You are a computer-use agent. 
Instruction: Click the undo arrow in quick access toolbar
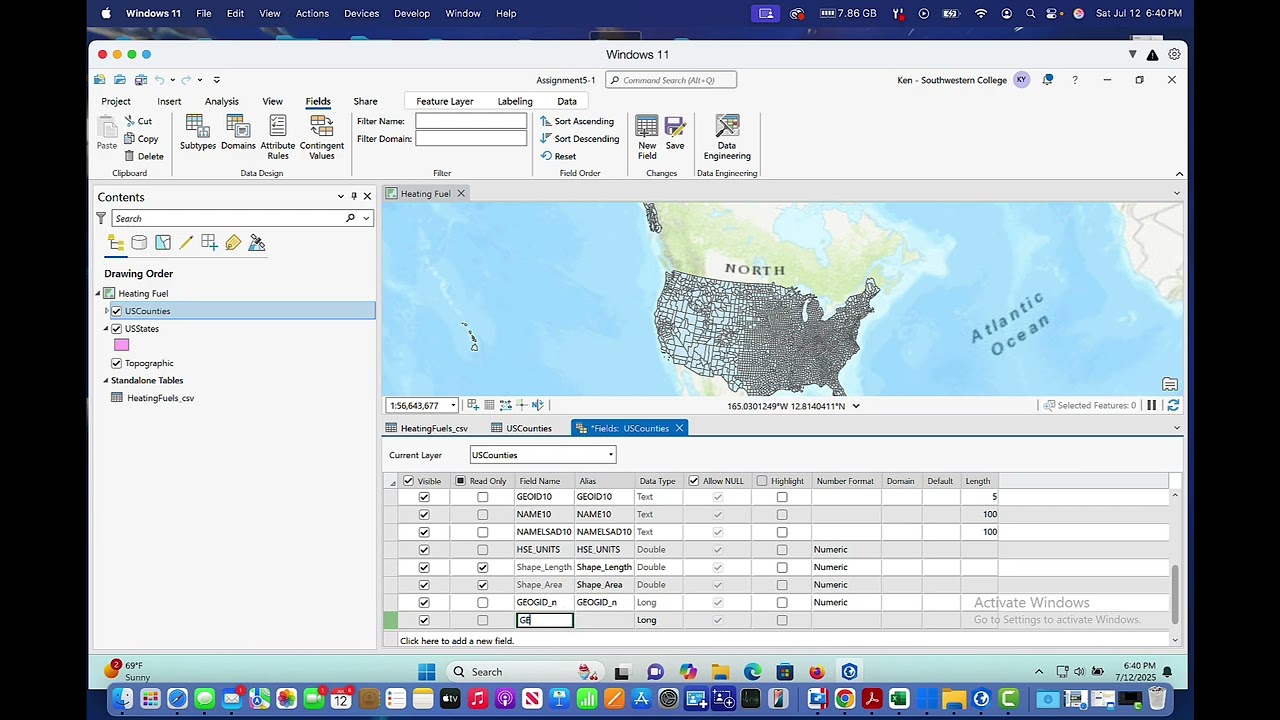point(159,80)
